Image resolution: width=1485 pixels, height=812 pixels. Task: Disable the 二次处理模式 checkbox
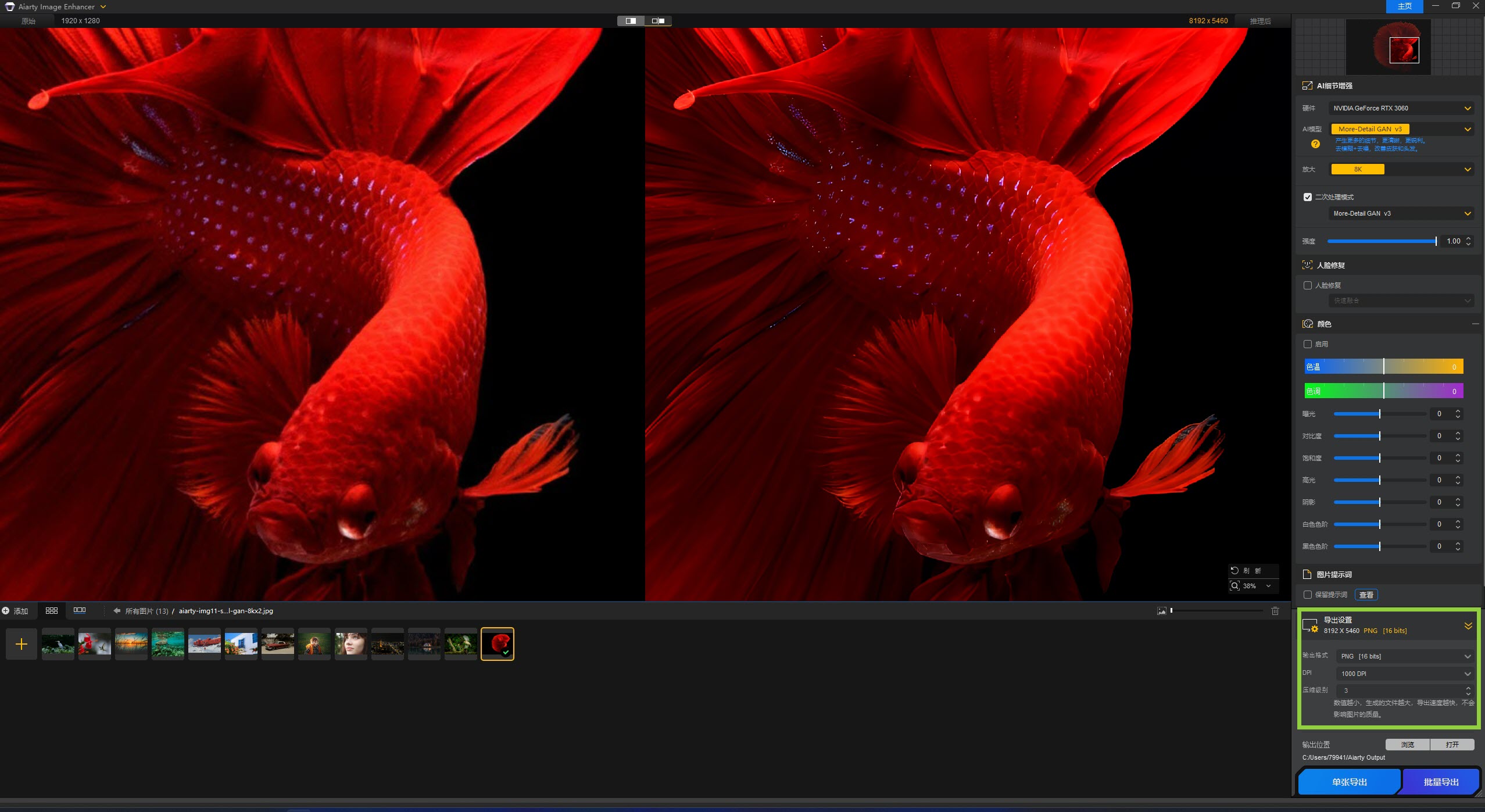(1308, 197)
